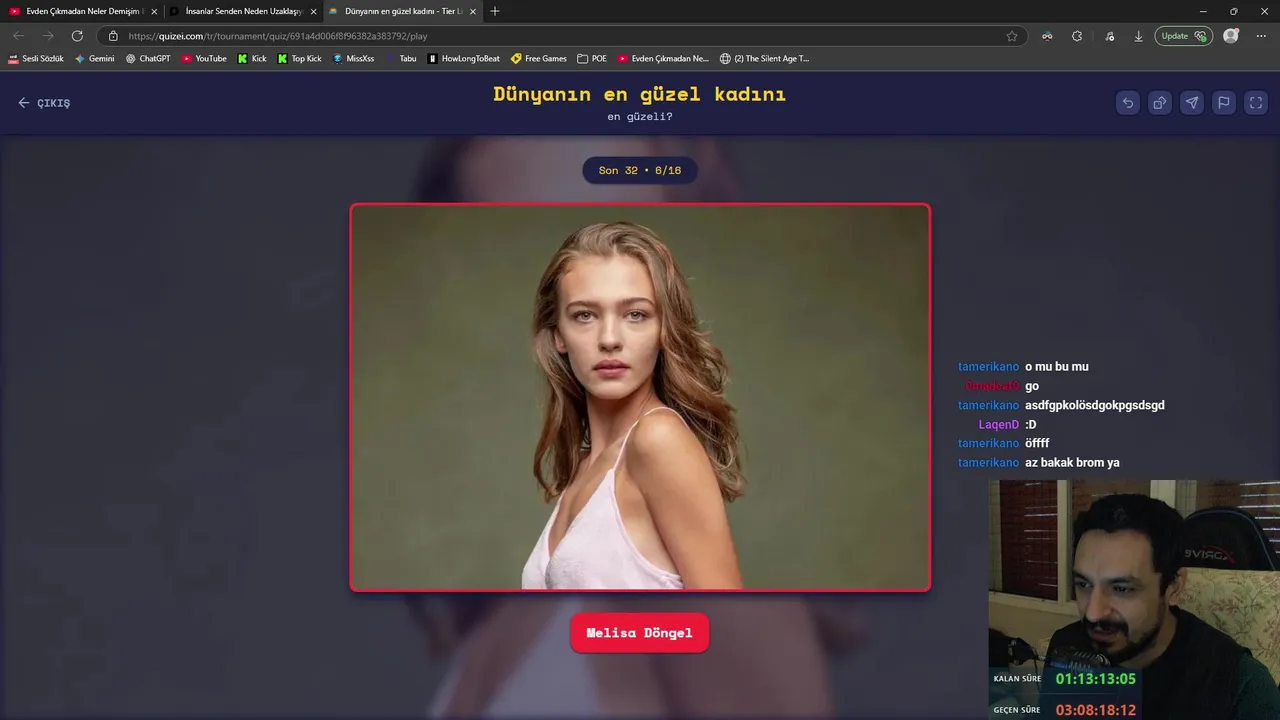Open the Kick bookmark
Image resolution: width=1280 pixels, height=720 pixels.
point(252,59)
